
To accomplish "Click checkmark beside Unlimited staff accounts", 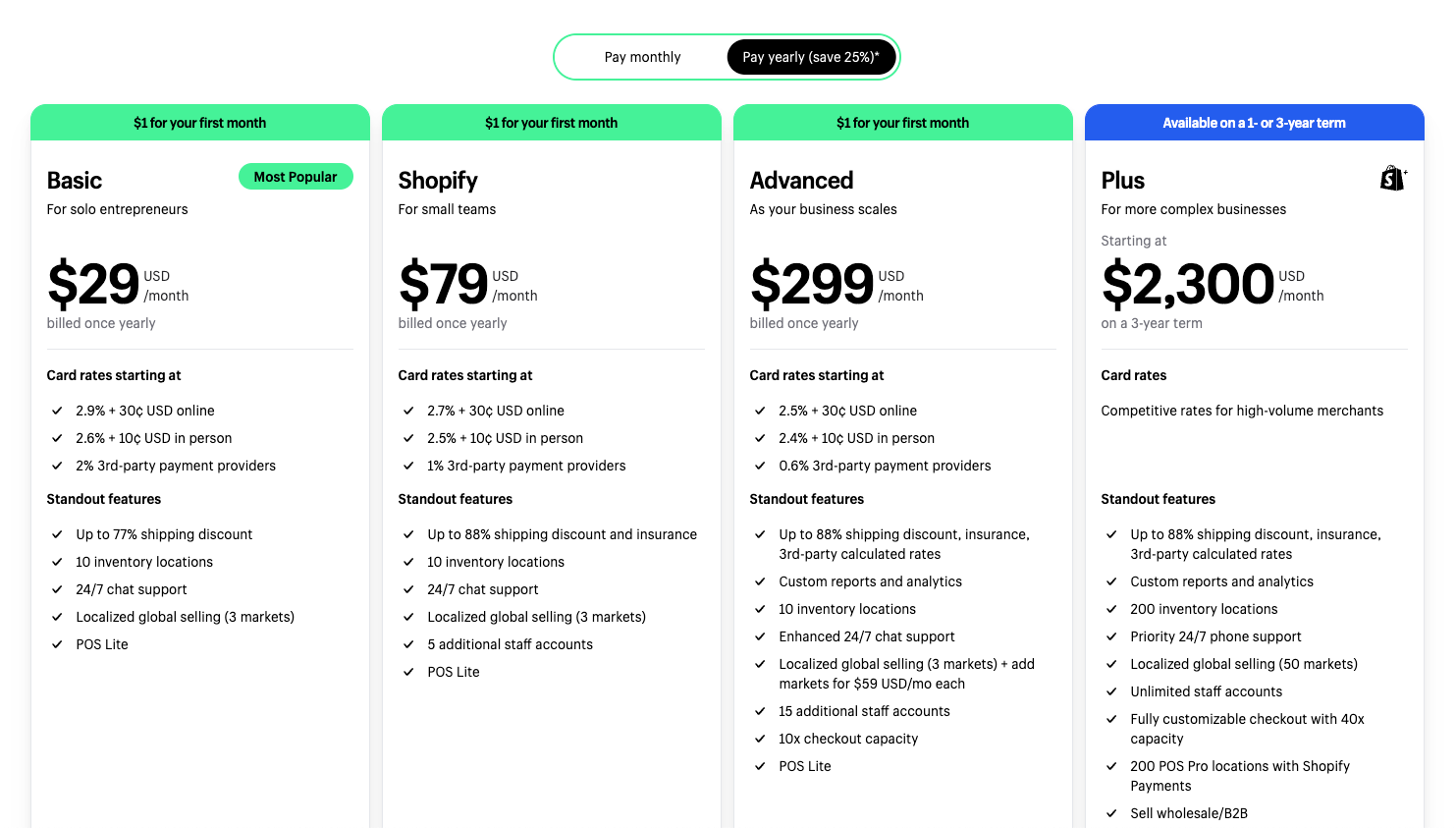I will 1111,691.
